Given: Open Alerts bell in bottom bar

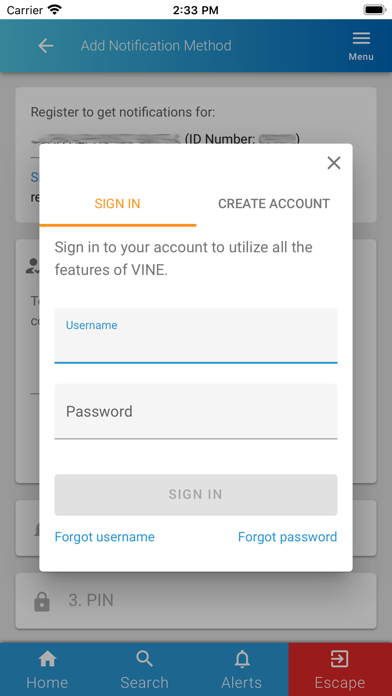Looking at the screenshot, I should (x=242, y=669).
